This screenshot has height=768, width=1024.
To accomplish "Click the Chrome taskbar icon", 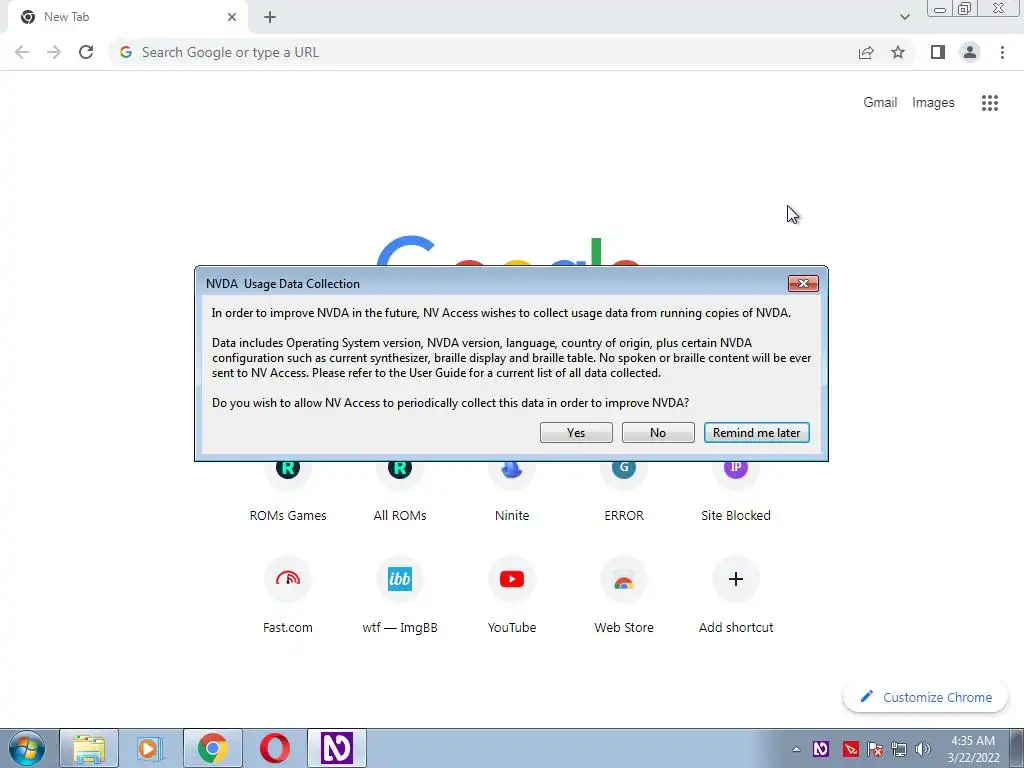I will click(213, 748).
